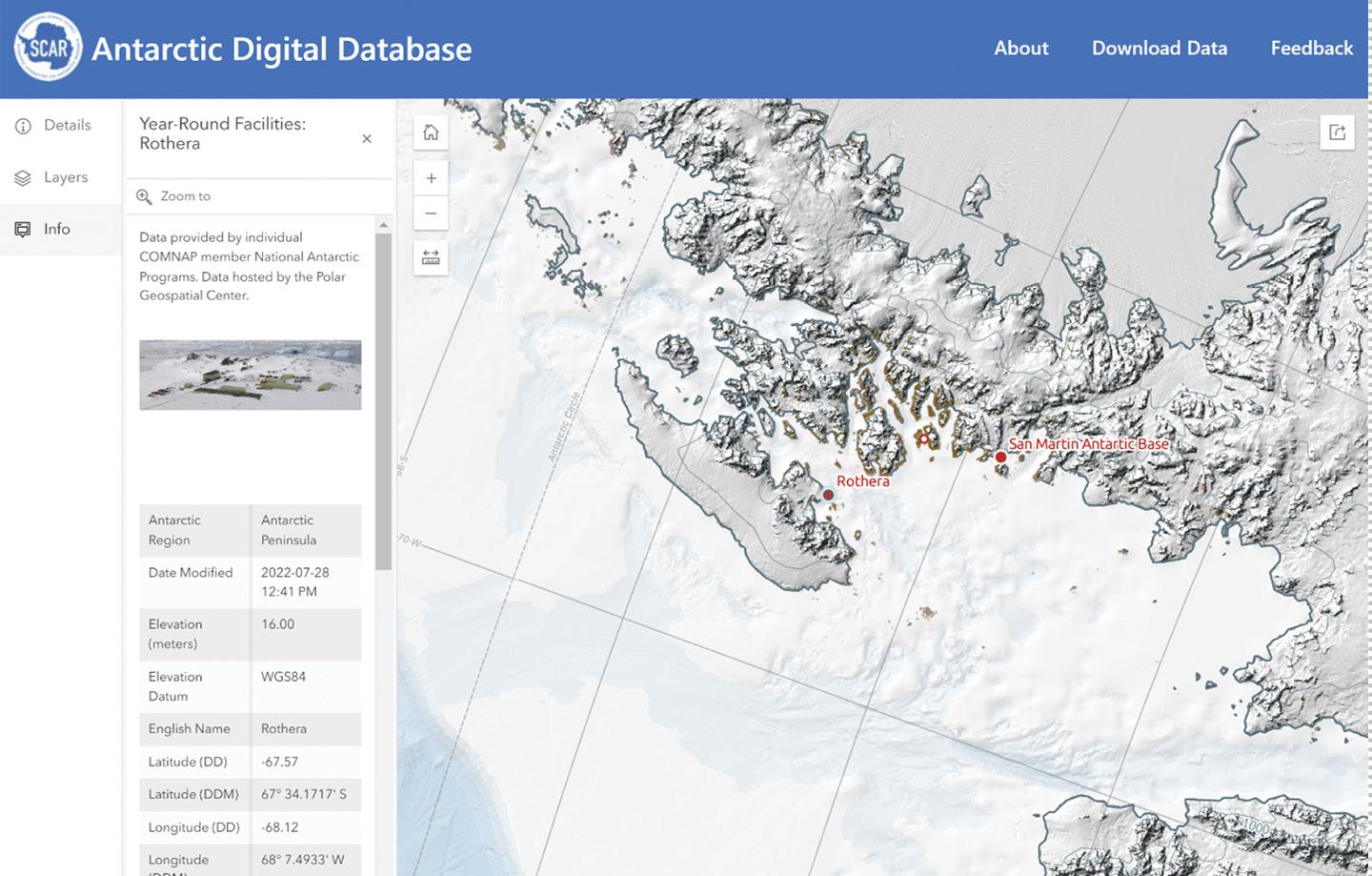Click the Antarctic Peninsula region value

289,530
